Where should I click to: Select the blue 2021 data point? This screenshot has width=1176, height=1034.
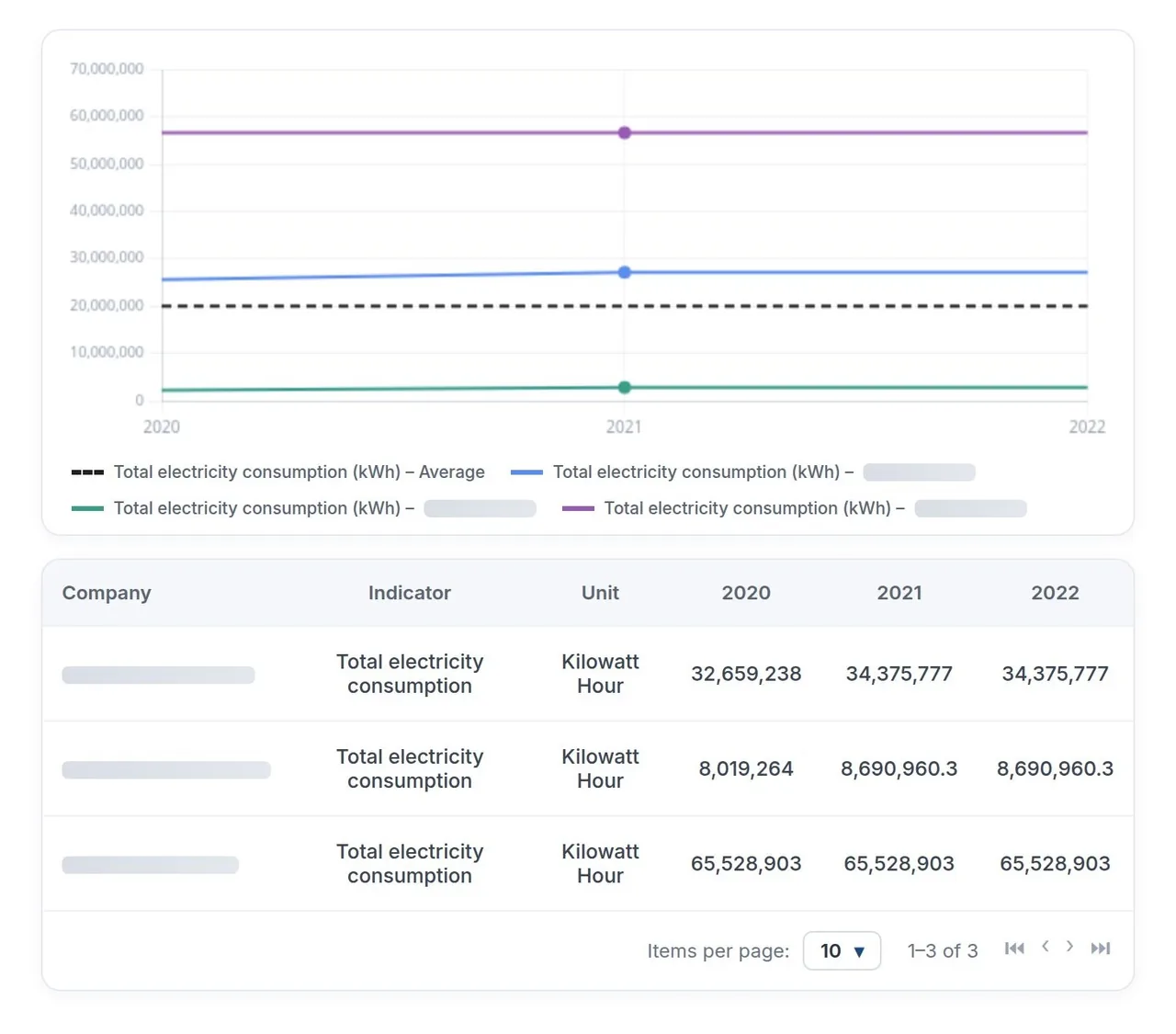pos(625,273)
